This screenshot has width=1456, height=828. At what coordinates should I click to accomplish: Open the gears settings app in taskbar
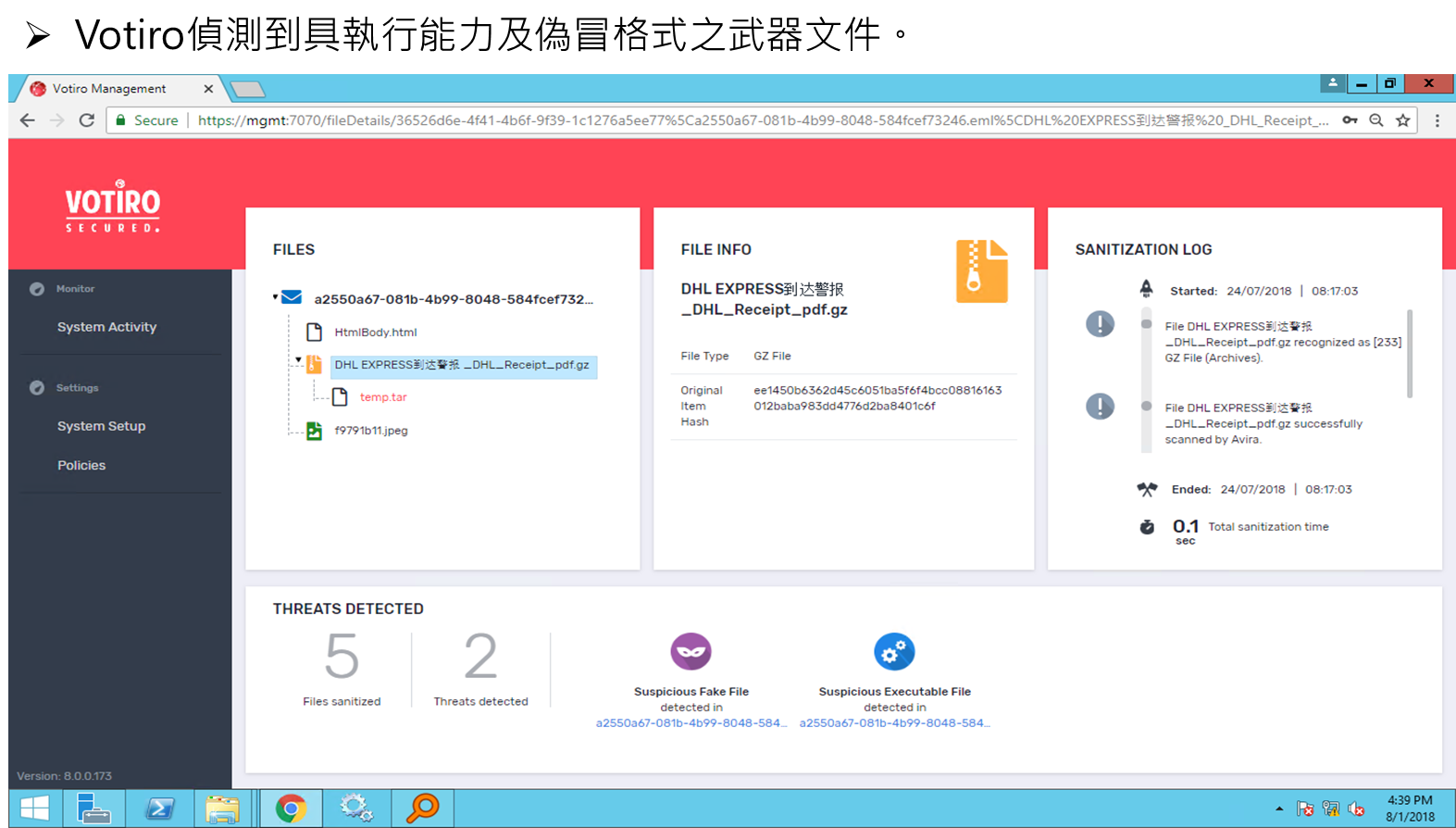click(356, 809)
